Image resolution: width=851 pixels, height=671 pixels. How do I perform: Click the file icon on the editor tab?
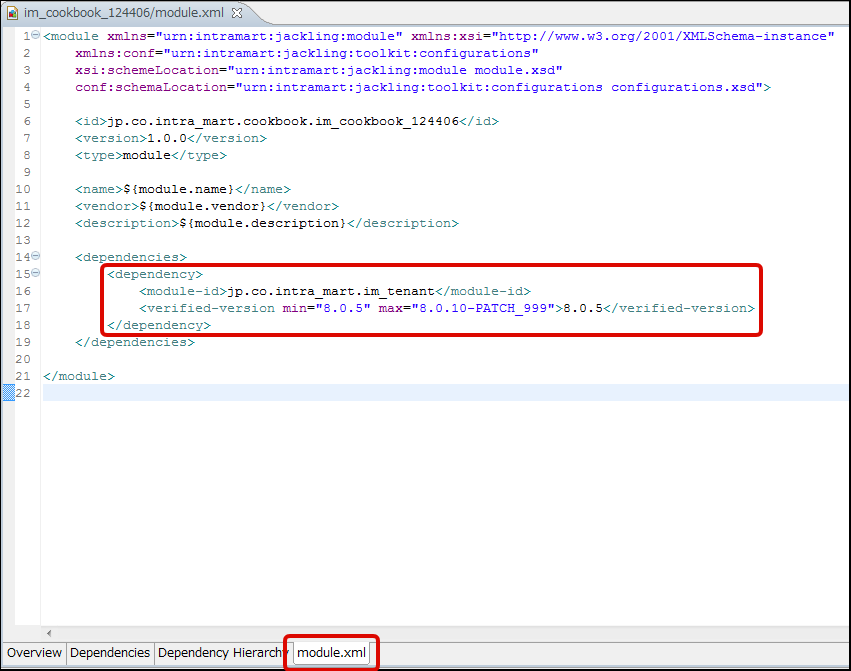[12, 13]
